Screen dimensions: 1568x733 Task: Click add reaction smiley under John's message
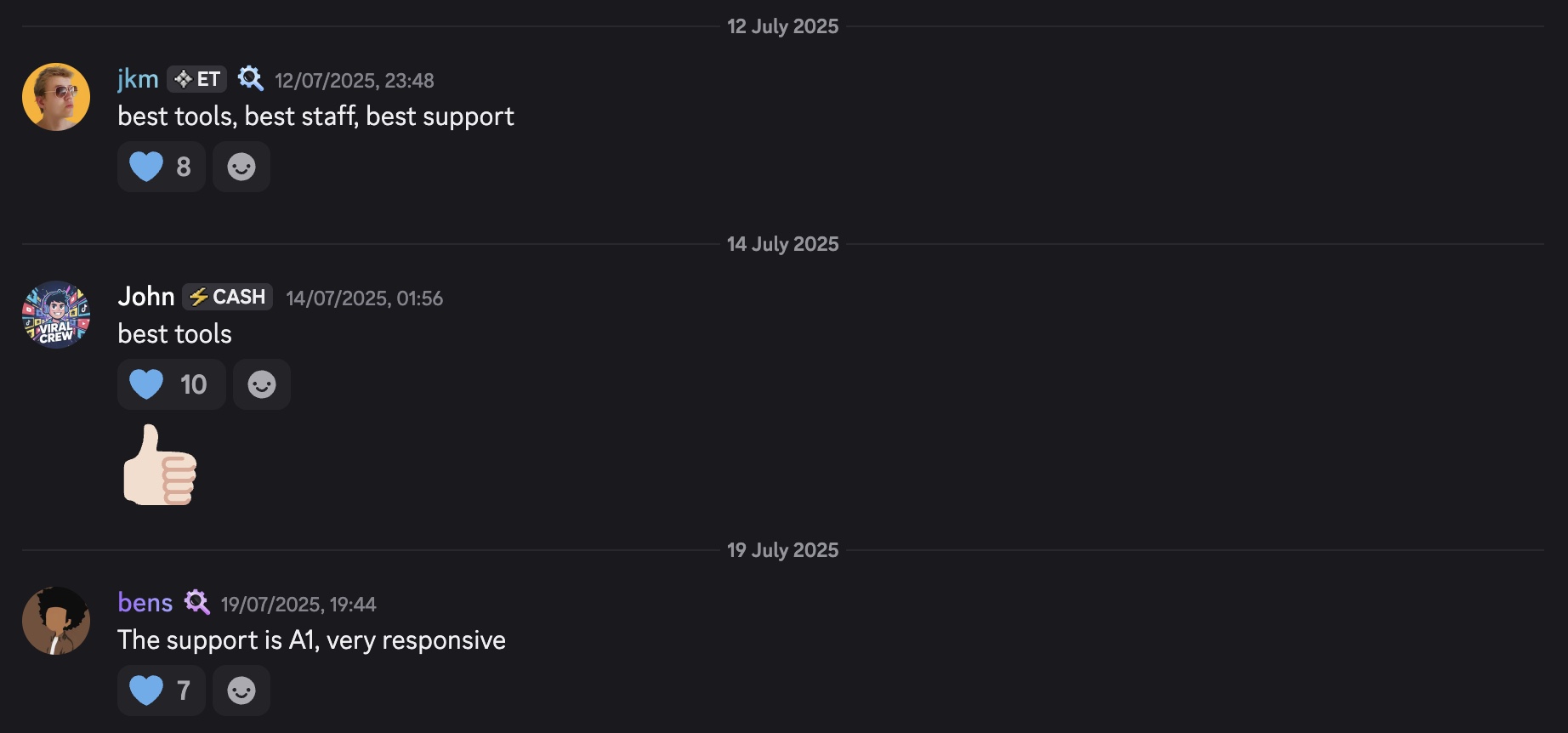262,384
